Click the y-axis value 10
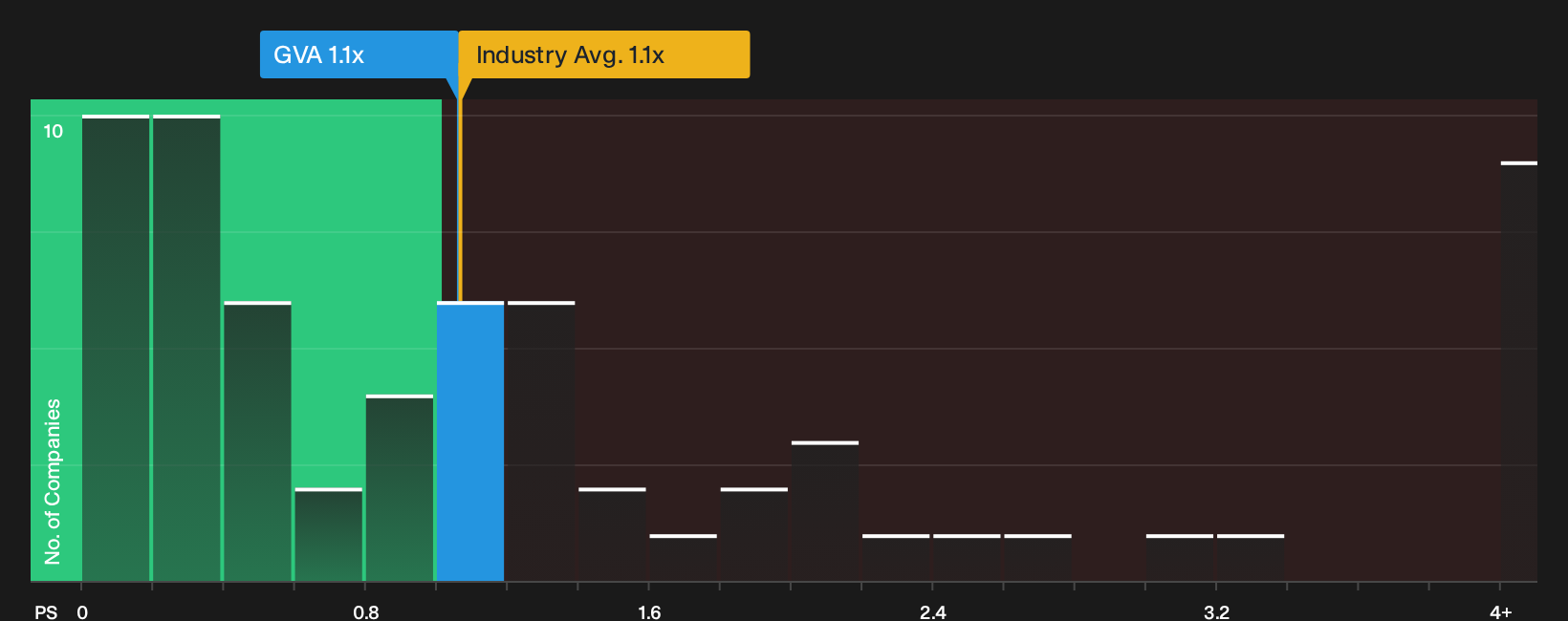Viewport: 1568px width, 621px height. click(x=54, y=131)
